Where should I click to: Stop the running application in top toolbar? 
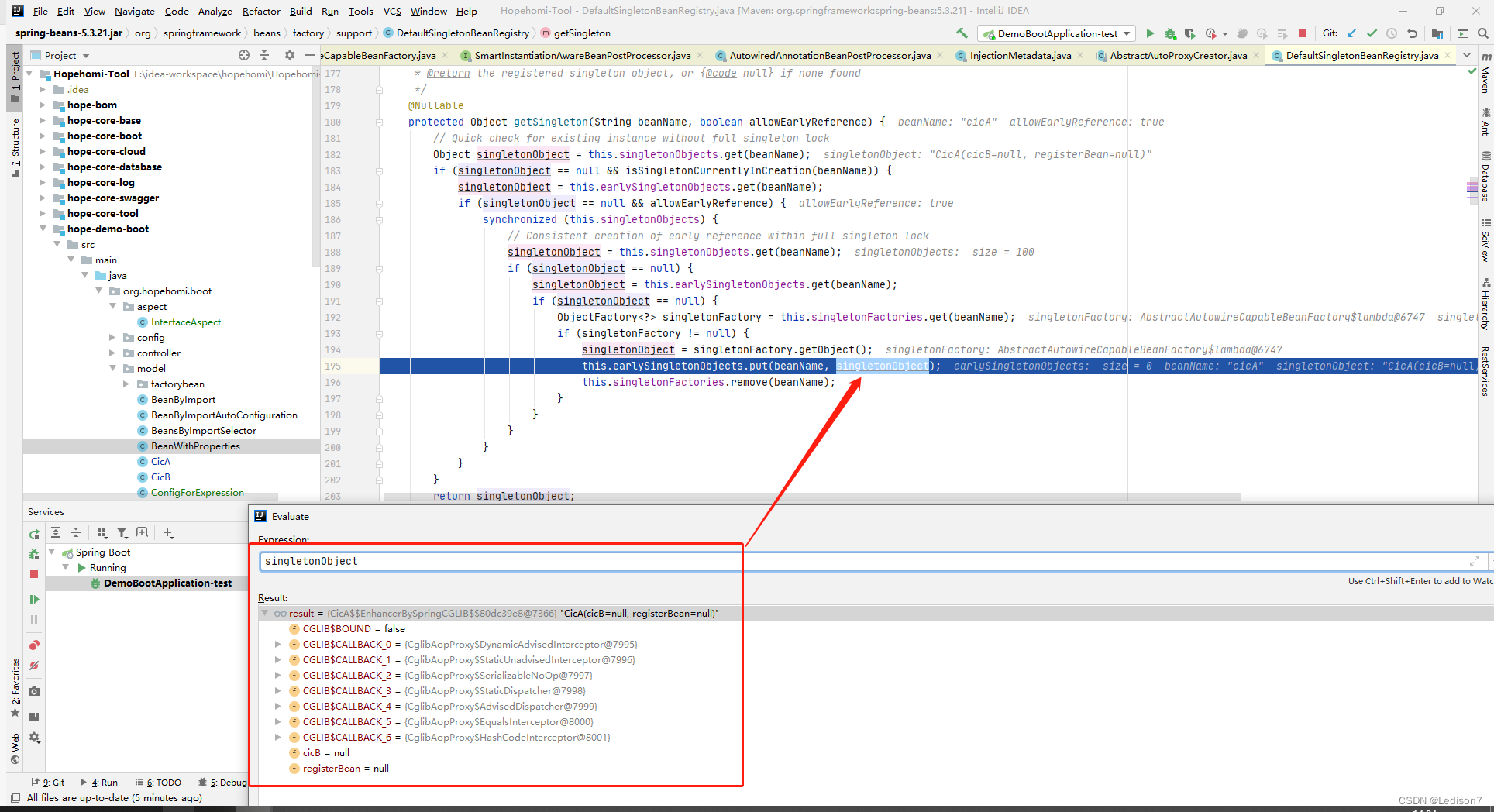pyautogui.click(x=1303, y=33)
